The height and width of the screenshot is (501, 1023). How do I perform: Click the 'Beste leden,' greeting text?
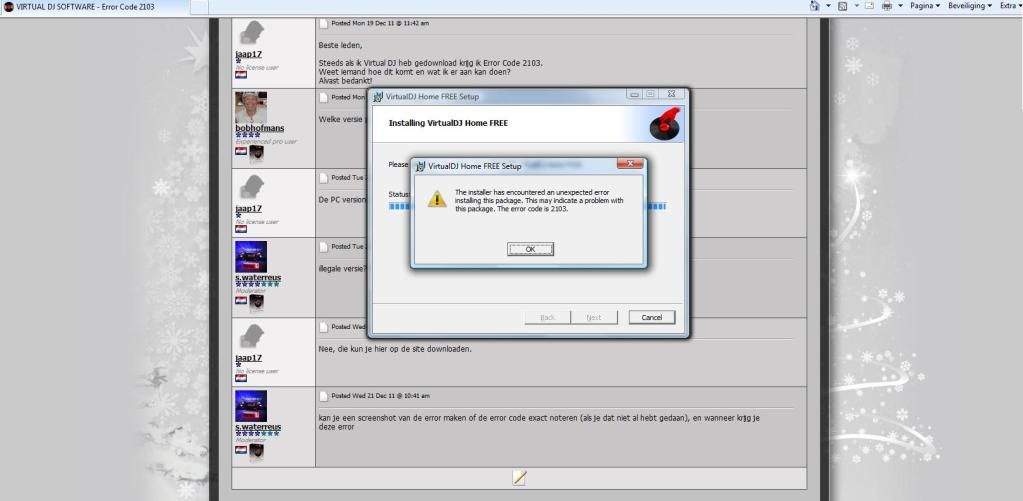pyautogui.click(x=340, y=46)
